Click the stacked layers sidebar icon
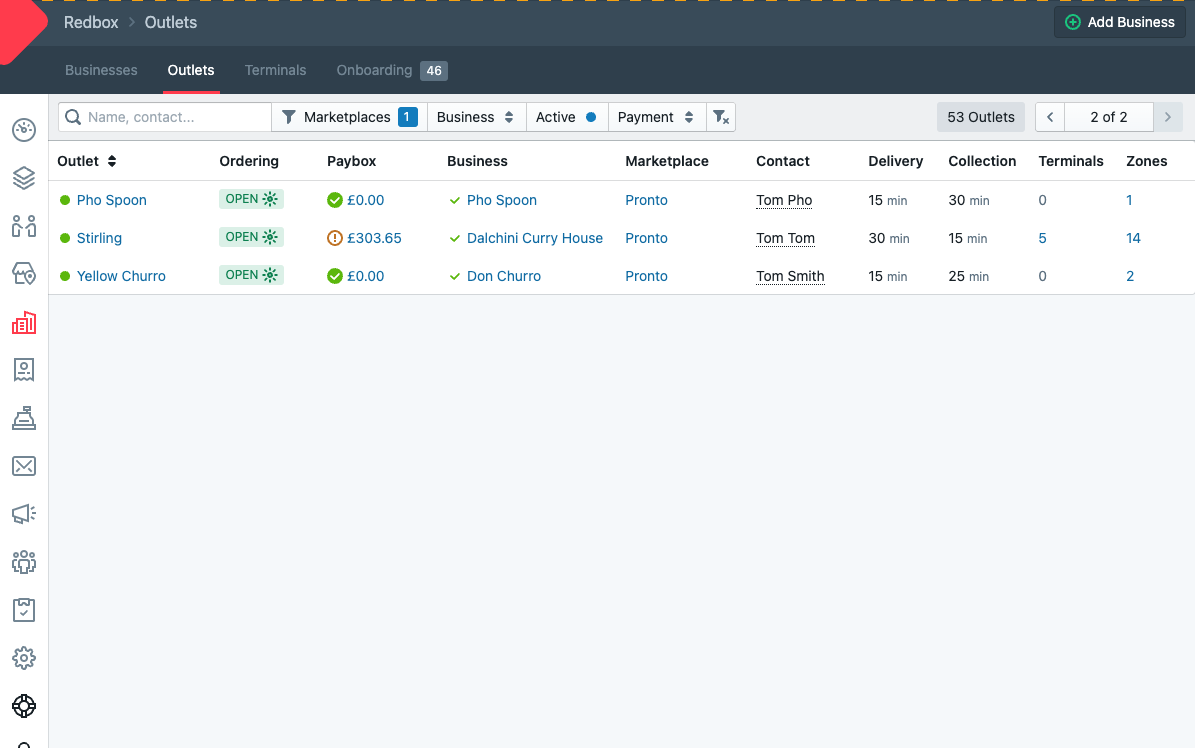1195x748 pixels. click(x=24, y=178)
